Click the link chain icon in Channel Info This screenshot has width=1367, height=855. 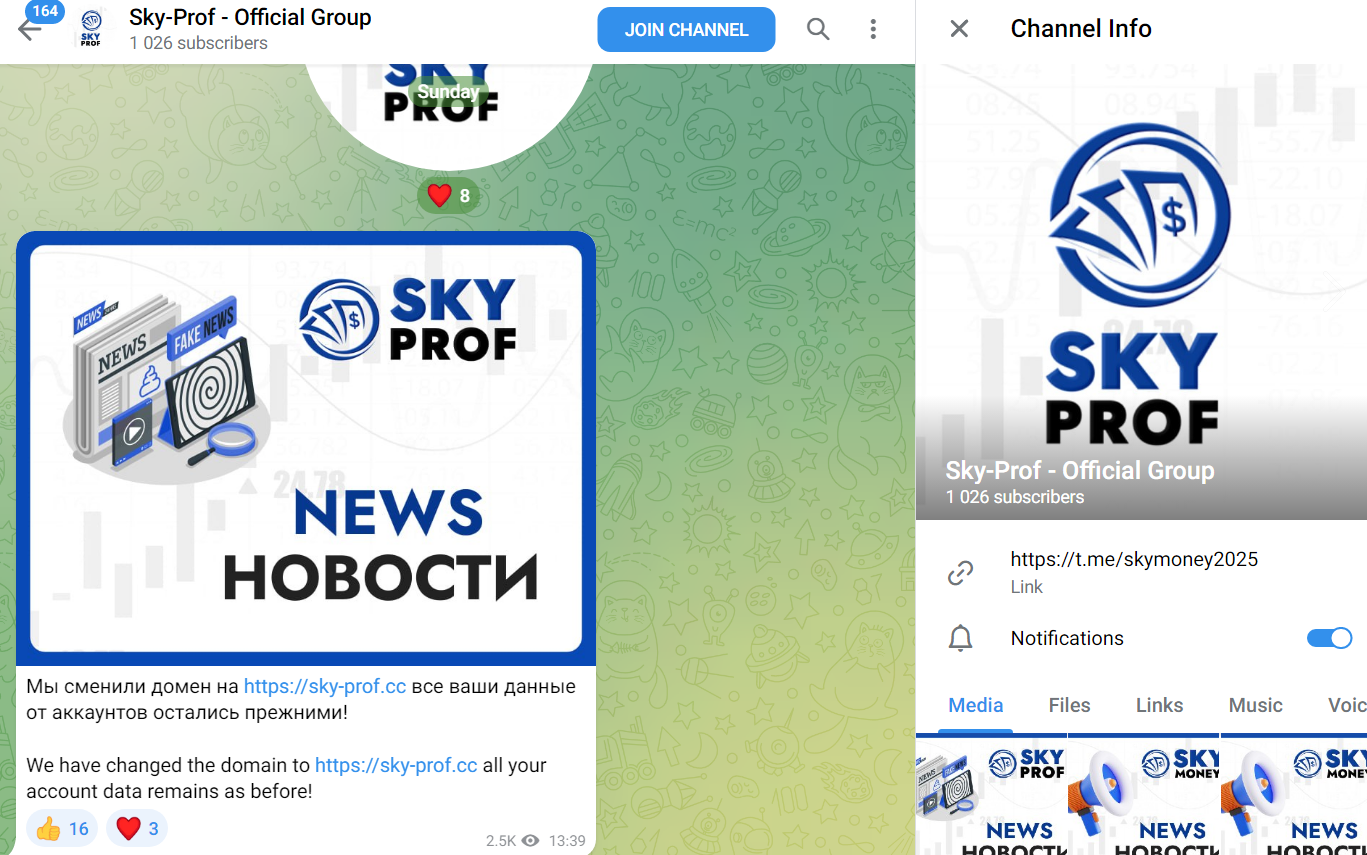(x=960, y=573)
